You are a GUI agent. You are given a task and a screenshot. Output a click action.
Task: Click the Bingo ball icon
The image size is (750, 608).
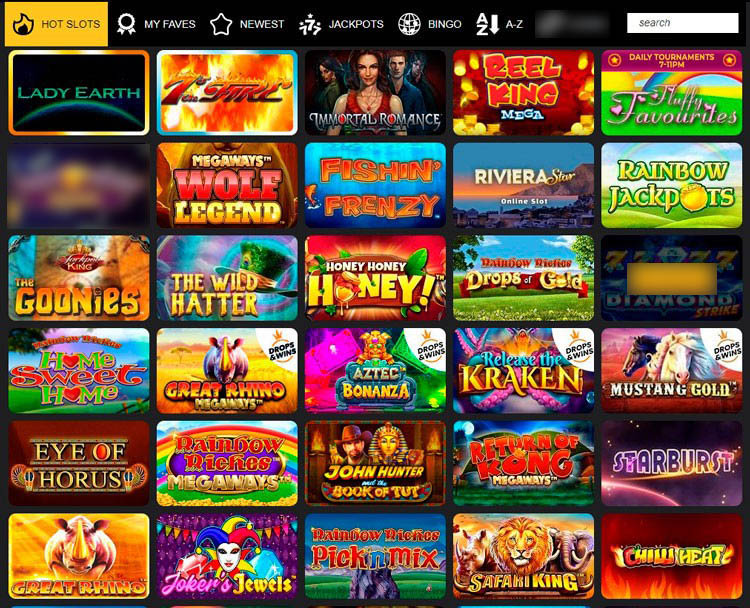click(409, 24)
